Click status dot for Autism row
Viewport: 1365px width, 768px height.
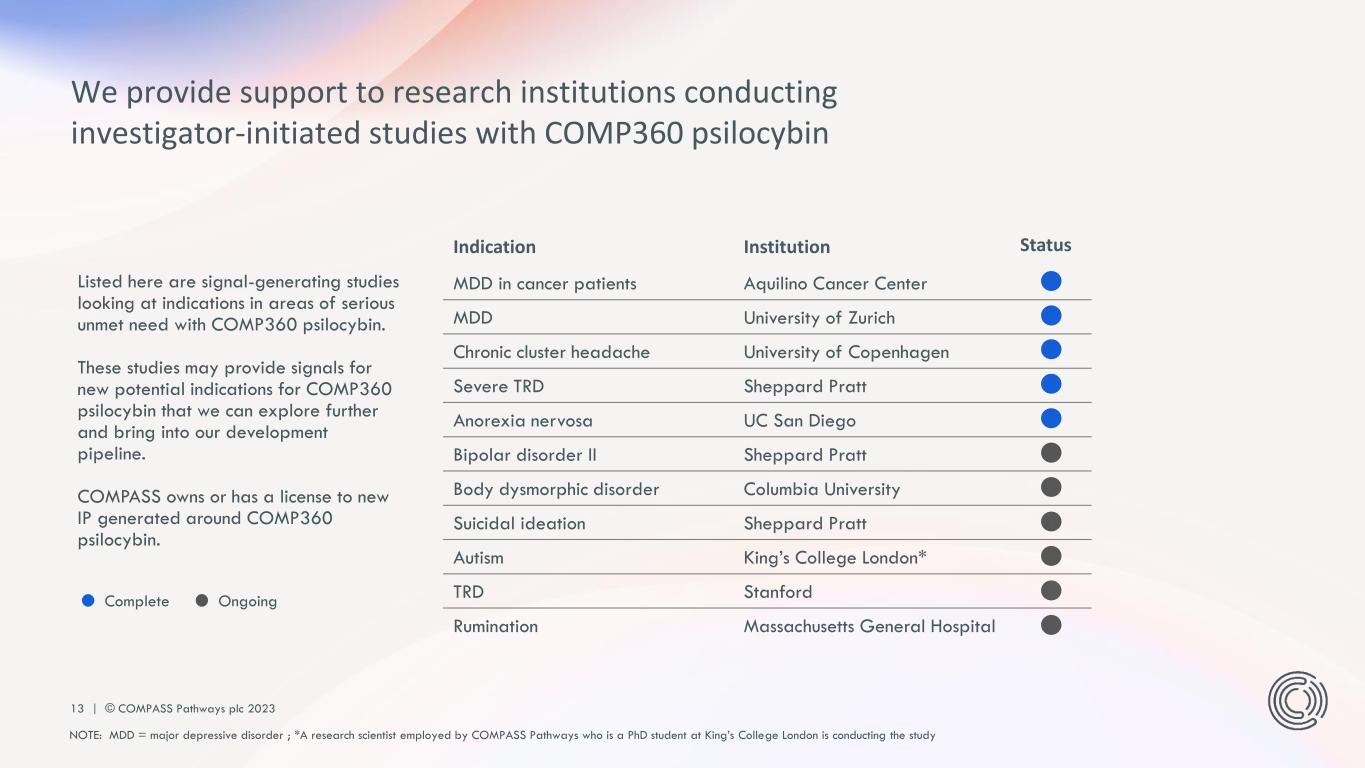click(x=1051, y=556)
